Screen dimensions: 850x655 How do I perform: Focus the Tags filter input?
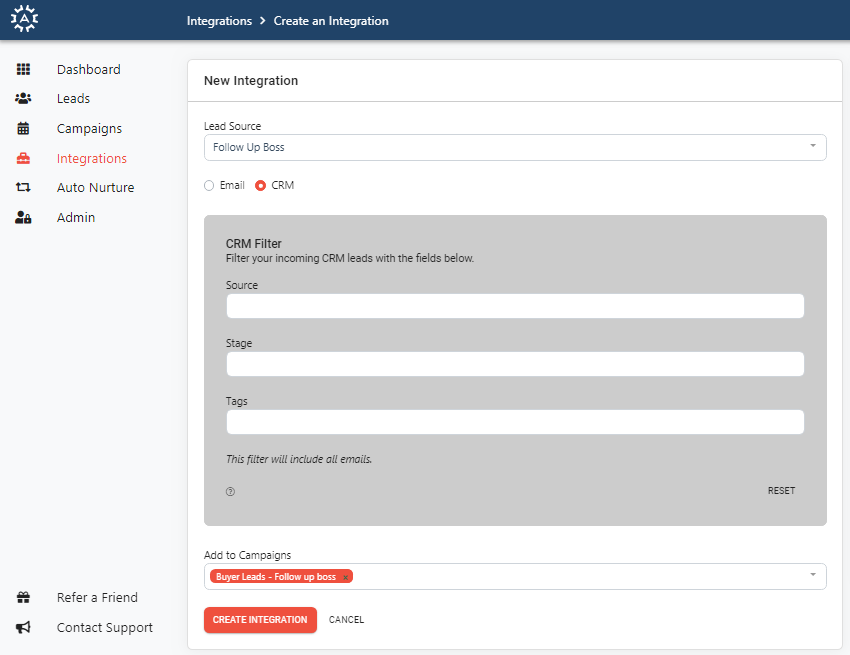pos(515,422)
